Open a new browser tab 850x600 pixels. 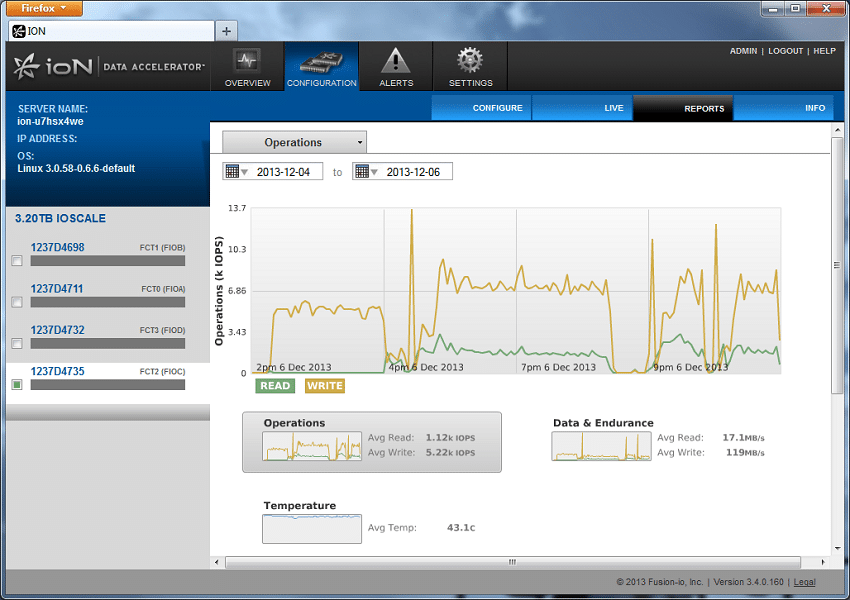(x=226, y=31)
